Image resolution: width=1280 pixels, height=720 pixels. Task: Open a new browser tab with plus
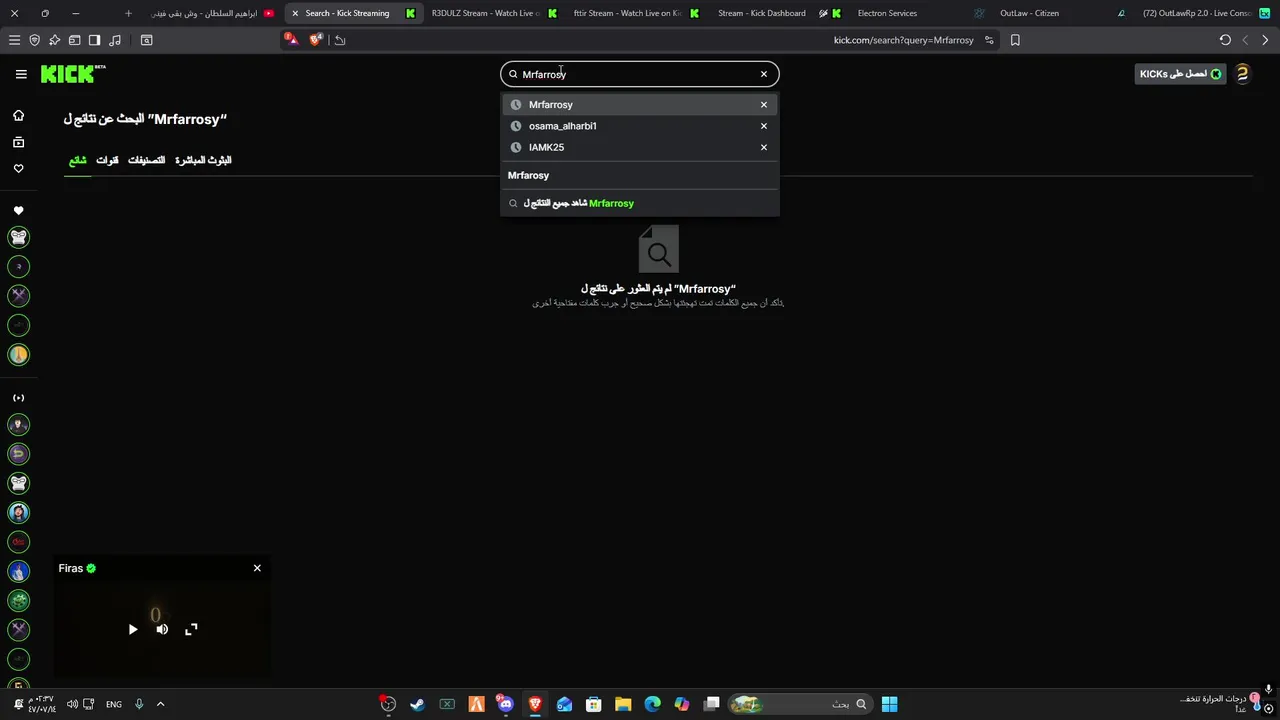tap(128, 13)
